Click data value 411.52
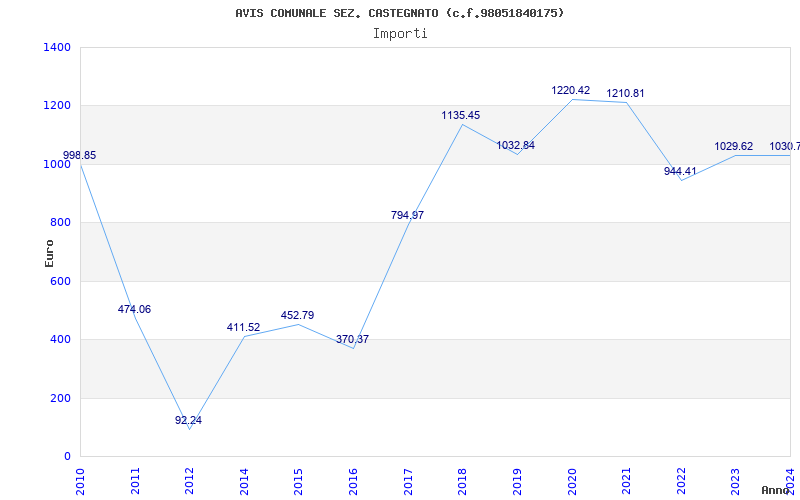 pos(243,328)
